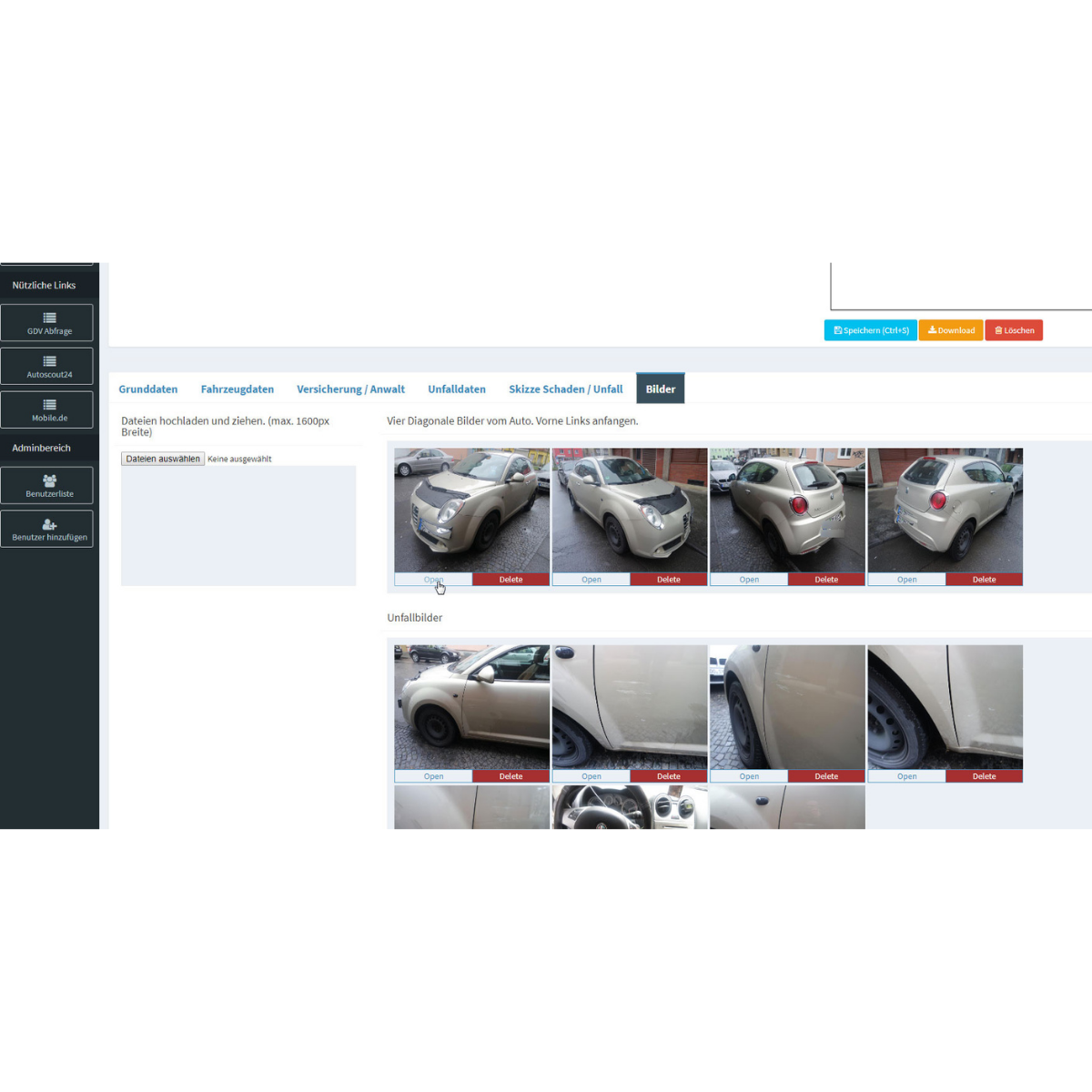
Task: Open the first front-left diagonal car photo
Action: tap(433, 580)
